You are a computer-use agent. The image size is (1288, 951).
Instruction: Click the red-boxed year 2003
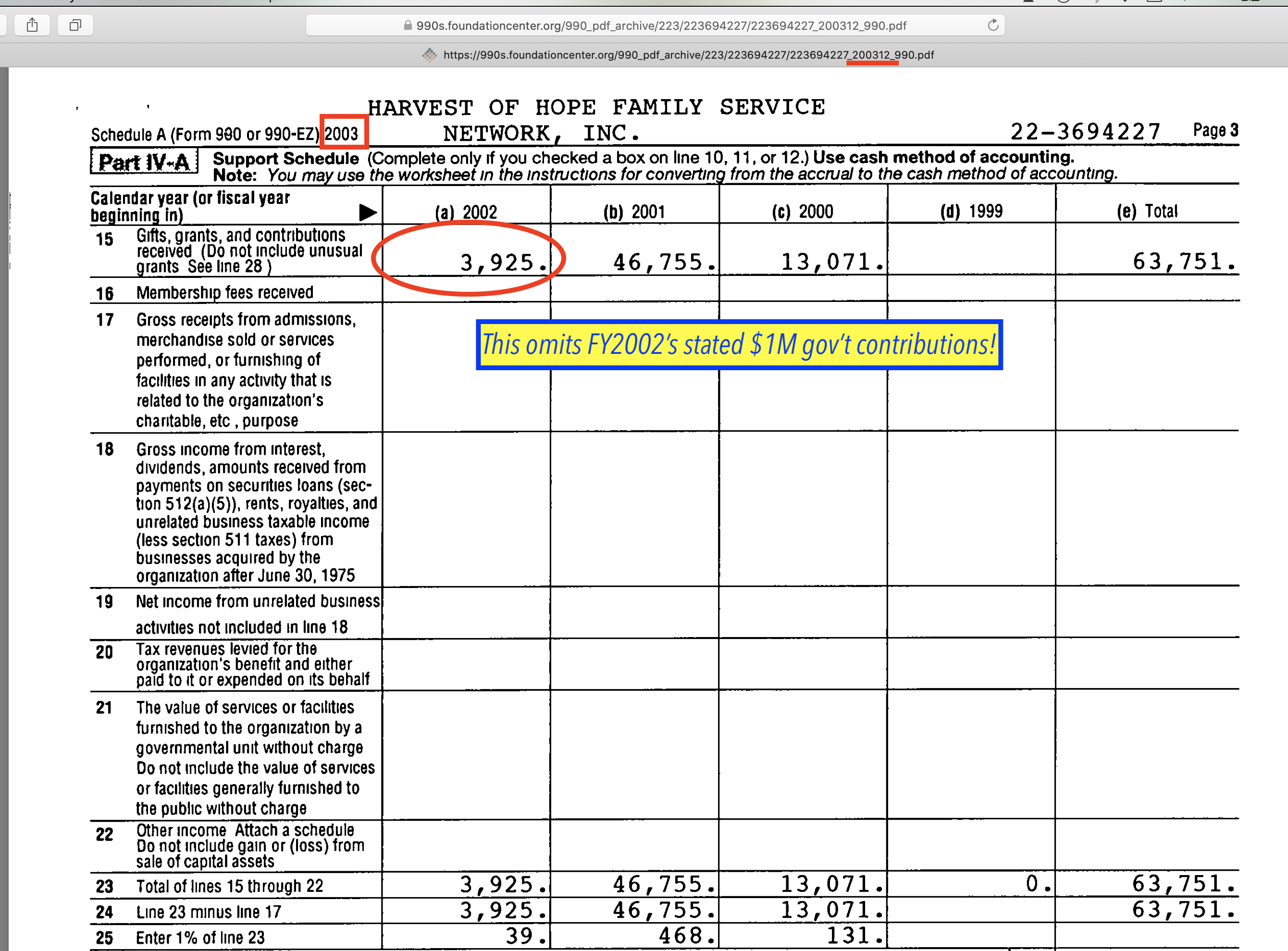[x=342, y=134]
